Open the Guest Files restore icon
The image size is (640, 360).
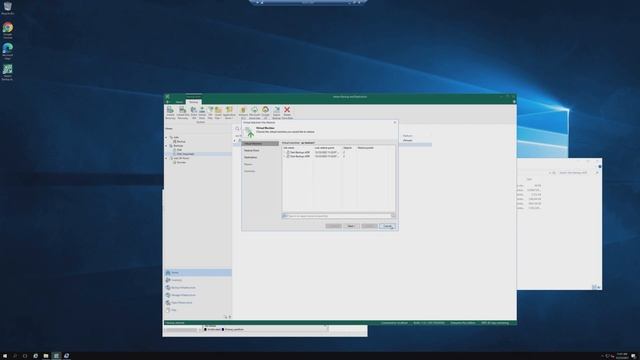pyautogui.click(x=218, y=112)
